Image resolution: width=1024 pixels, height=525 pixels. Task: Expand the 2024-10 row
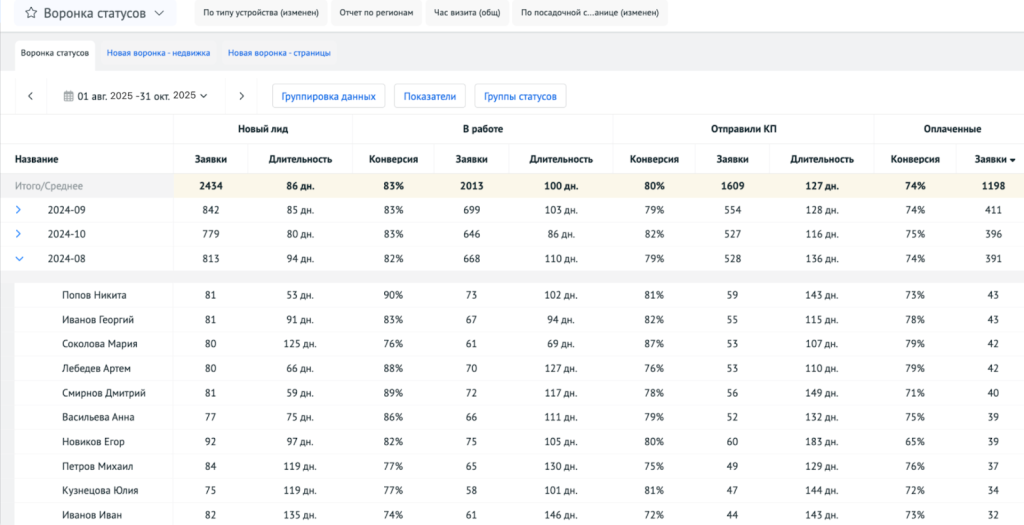pos(18,234)
